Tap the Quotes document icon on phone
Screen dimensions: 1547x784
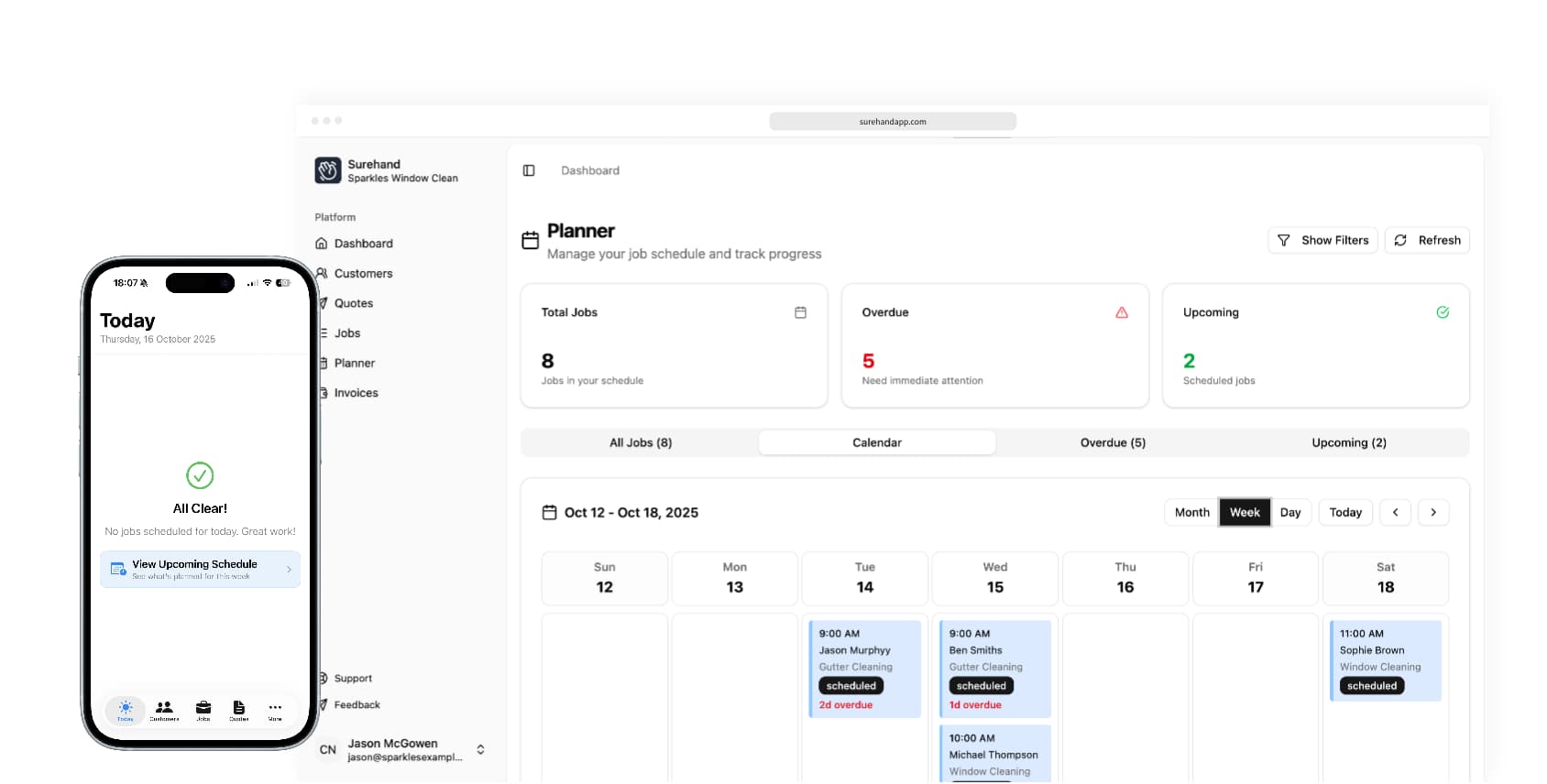pos(239,710)
